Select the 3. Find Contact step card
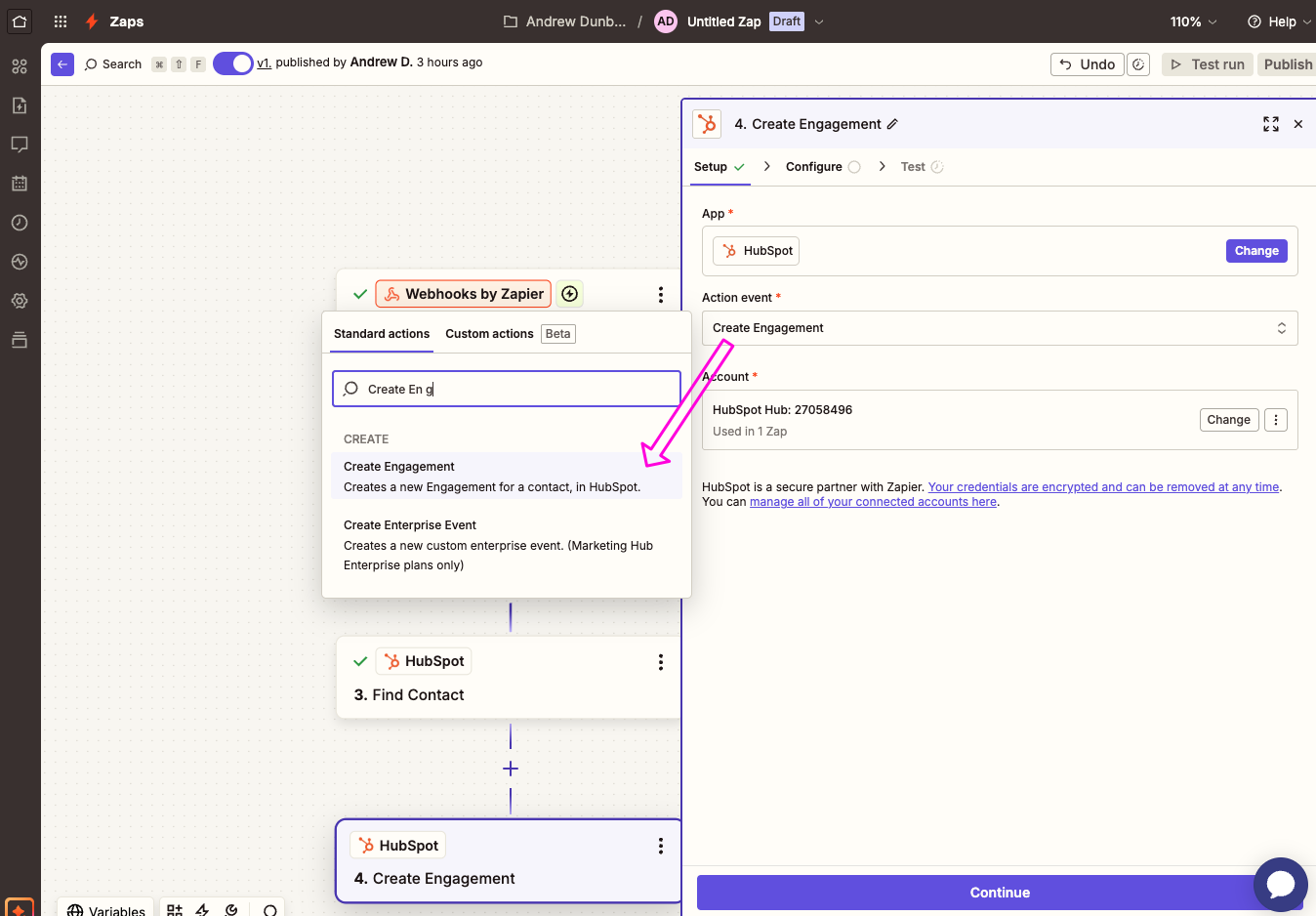The image size is (1316, 916). tap(508, 678)
